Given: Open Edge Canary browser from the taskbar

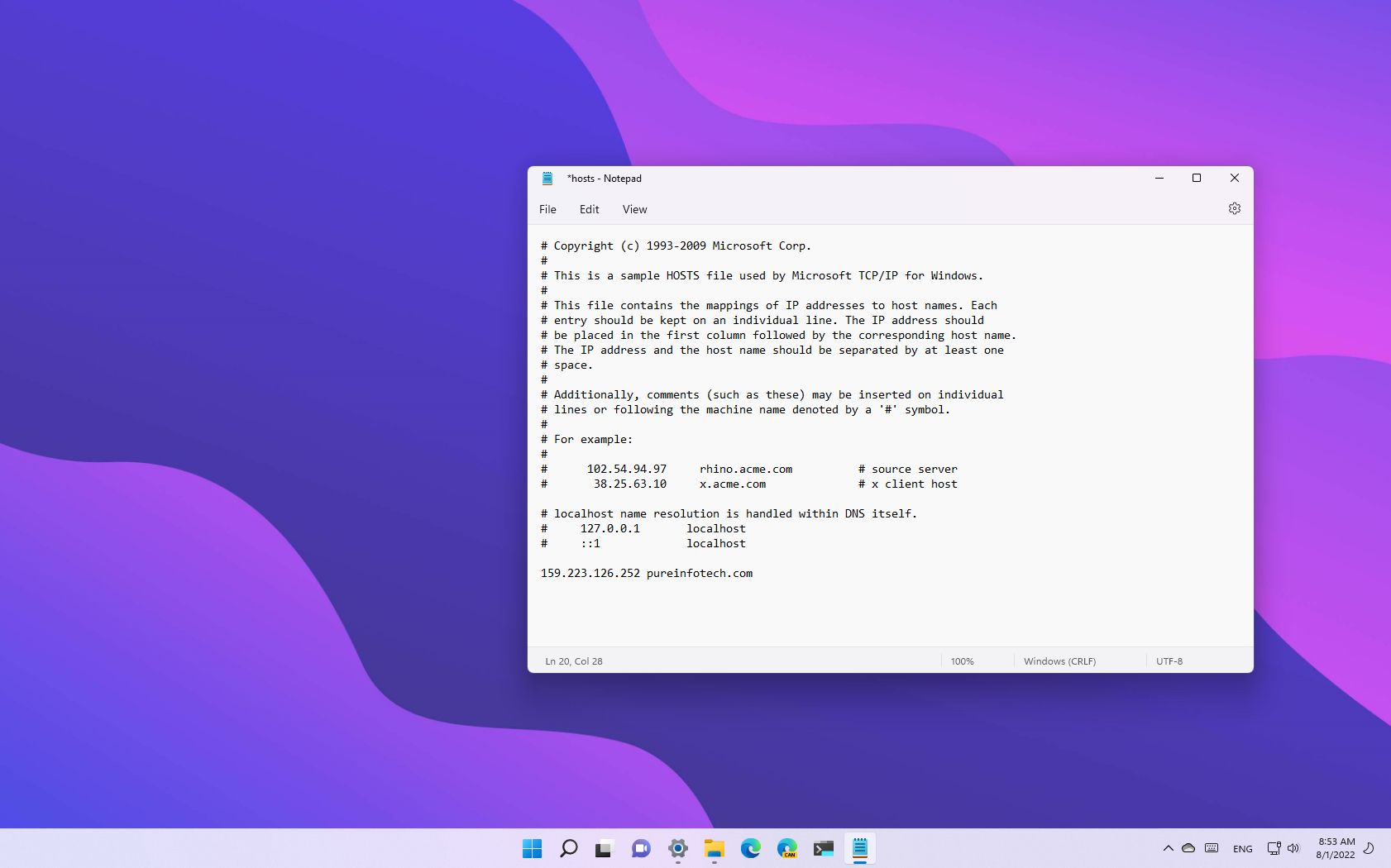Looking at the screenshot, I should pos(787,848).
